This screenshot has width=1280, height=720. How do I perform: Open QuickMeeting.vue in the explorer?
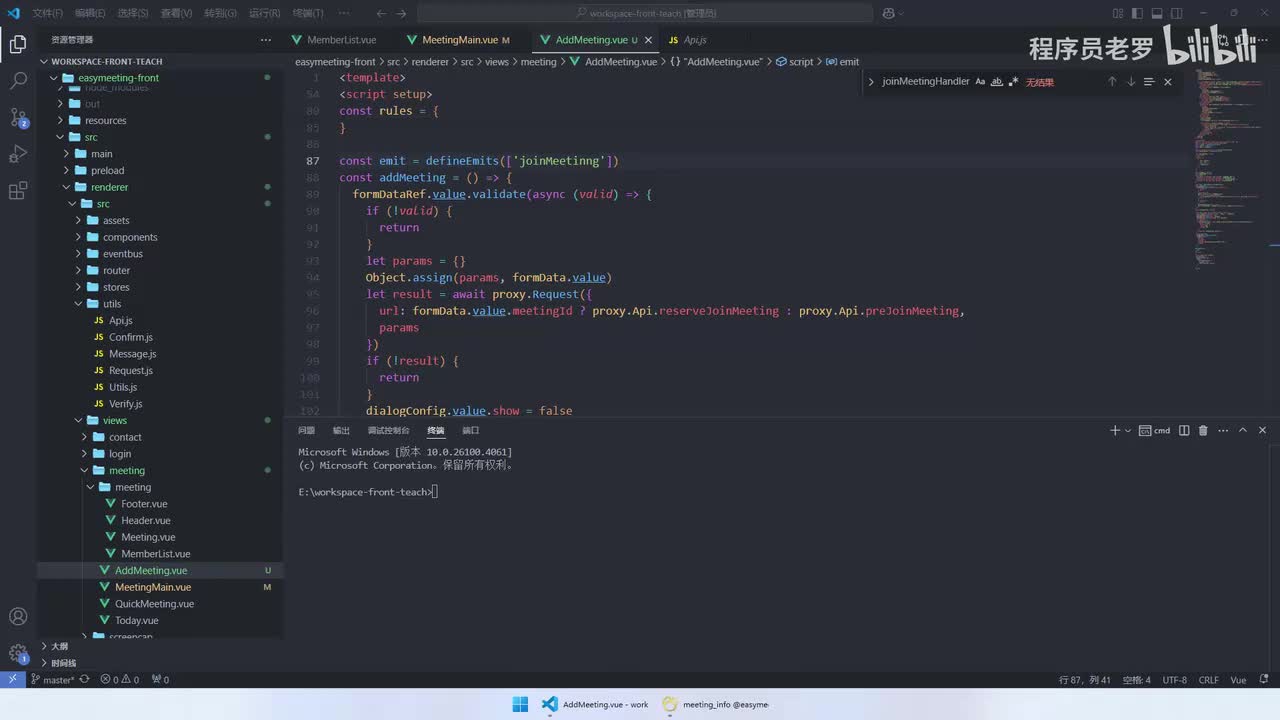[x=154, y=604]
